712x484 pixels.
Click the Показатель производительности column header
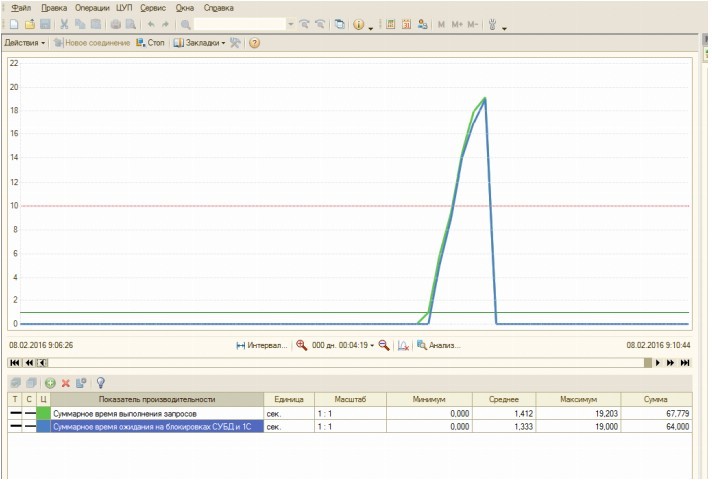(157, 400)
